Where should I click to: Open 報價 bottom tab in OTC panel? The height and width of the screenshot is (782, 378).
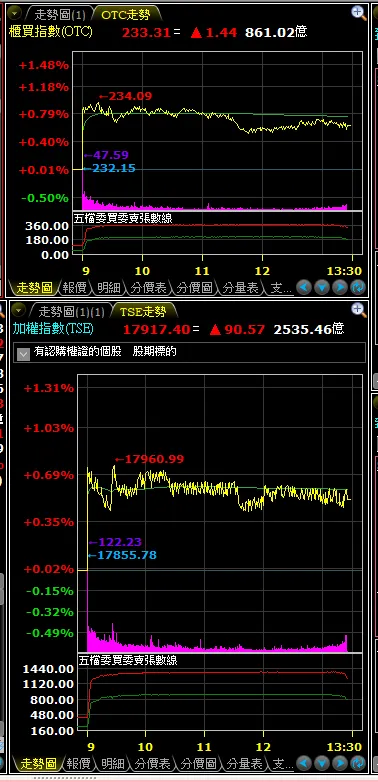75,287
